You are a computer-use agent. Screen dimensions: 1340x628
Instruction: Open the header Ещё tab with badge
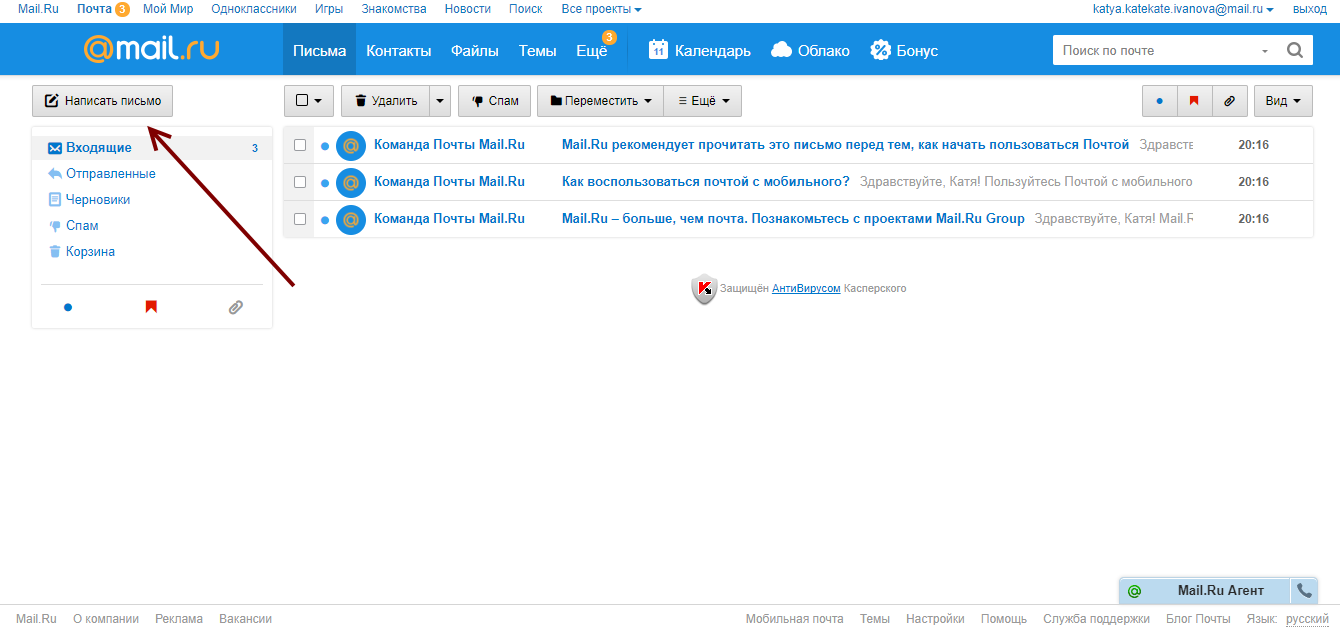click(x=592, y=50)
